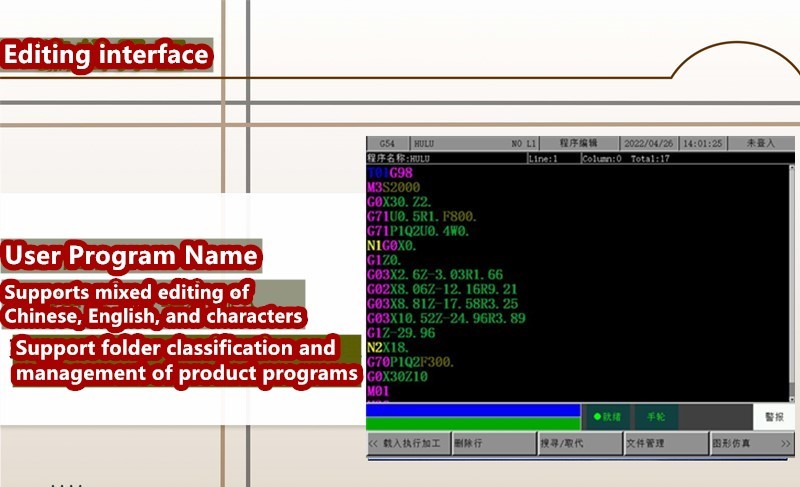Screen dimensions: 800x487
Task: Click the 删除行 delete line button
Action: coord(495,443)
